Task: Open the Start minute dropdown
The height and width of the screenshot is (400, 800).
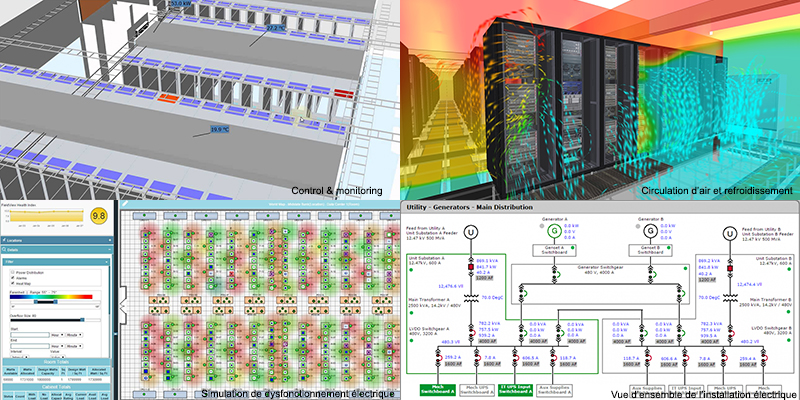Action: pos(74,335)
